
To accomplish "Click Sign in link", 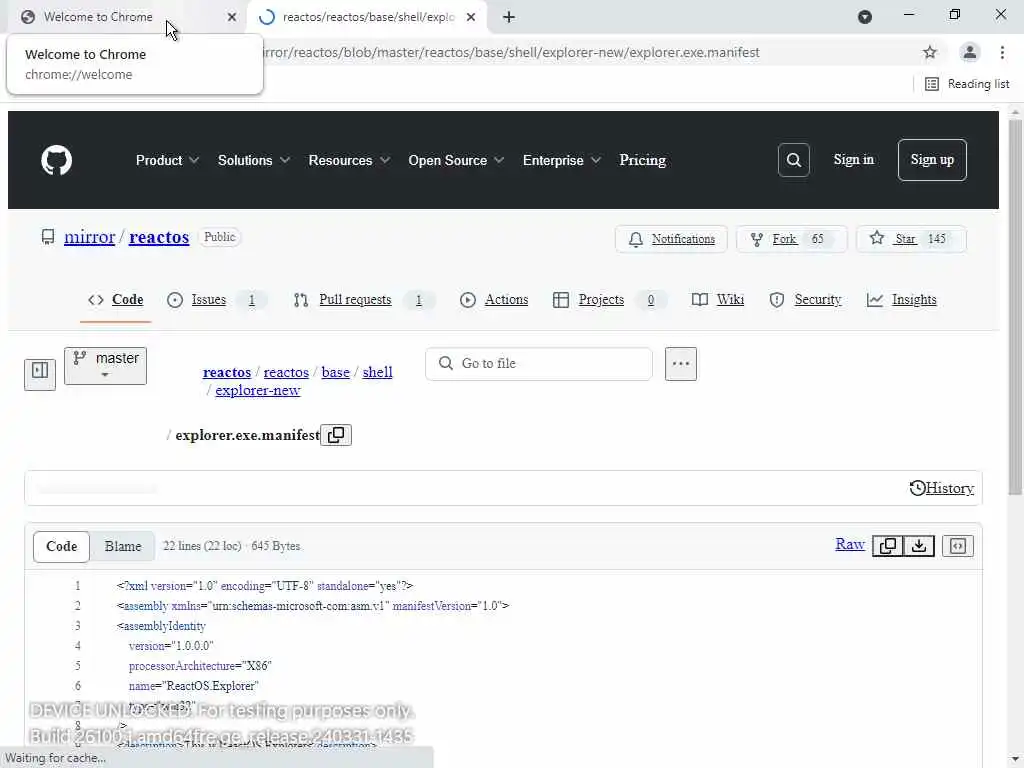I will click(x=854, y=159).
